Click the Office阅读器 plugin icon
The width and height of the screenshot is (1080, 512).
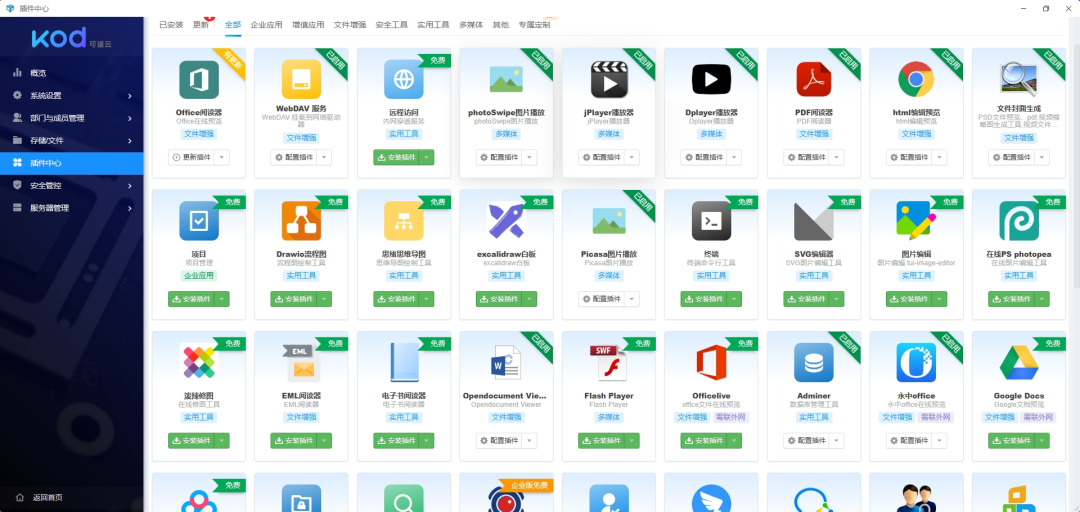pos(199,79)
